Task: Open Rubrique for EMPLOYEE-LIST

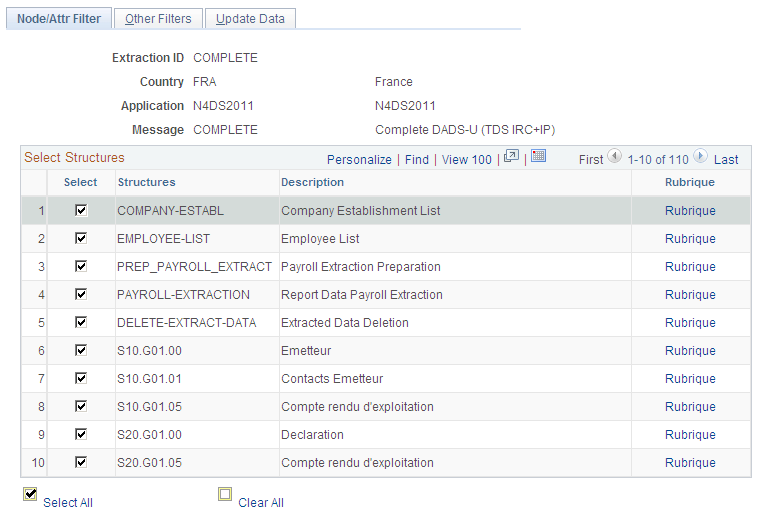Action: [690, 239]
